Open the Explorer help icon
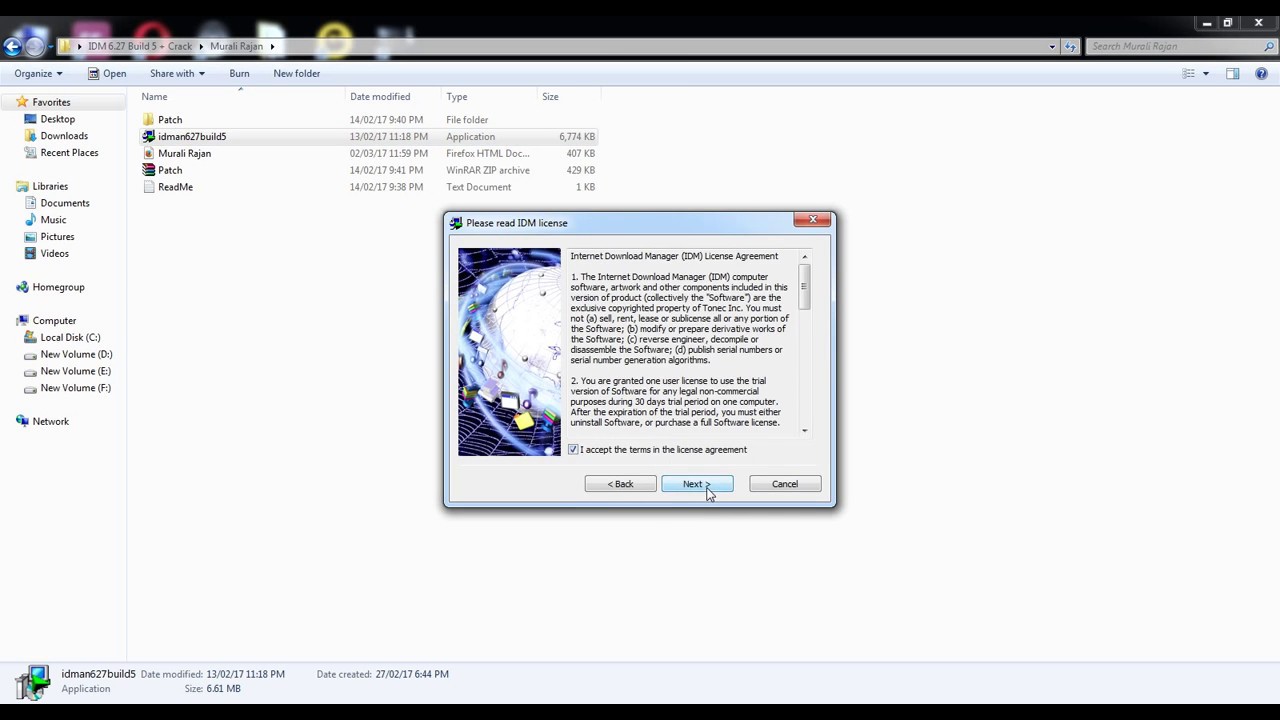The height and width of the screenshot is (720, 1280). (1262, 74)
